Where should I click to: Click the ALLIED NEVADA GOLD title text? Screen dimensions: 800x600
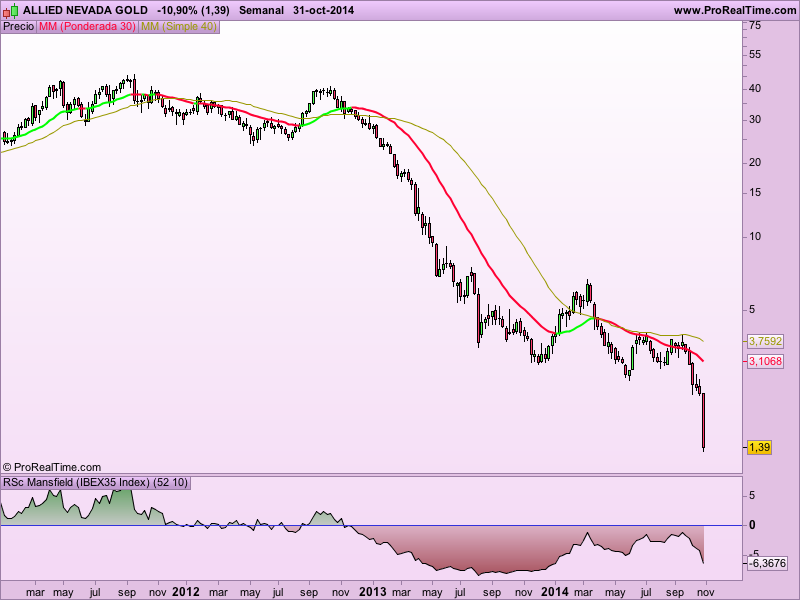point(86,10)
